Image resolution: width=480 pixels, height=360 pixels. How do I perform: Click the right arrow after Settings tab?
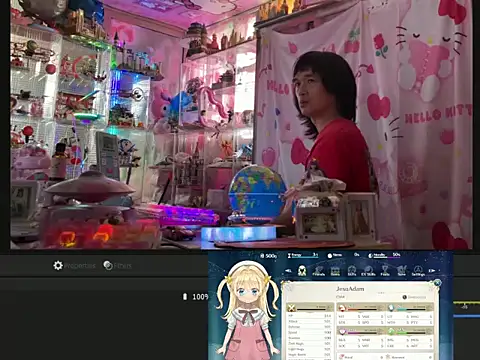click(x=432, y=271)
